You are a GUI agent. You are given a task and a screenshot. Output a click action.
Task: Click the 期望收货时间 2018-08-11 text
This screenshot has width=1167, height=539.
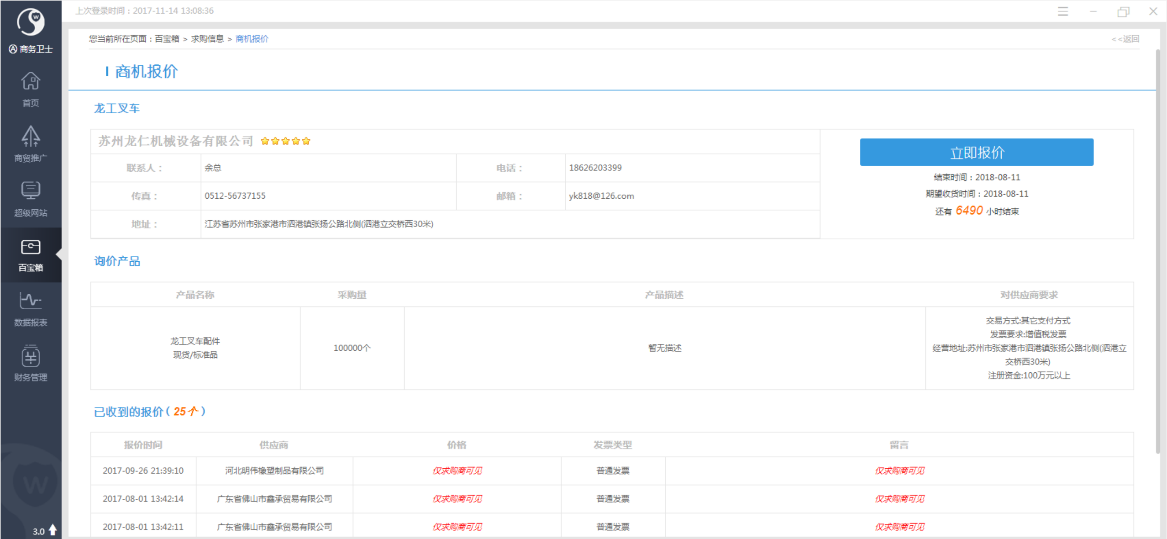click(x=976, y=194)
